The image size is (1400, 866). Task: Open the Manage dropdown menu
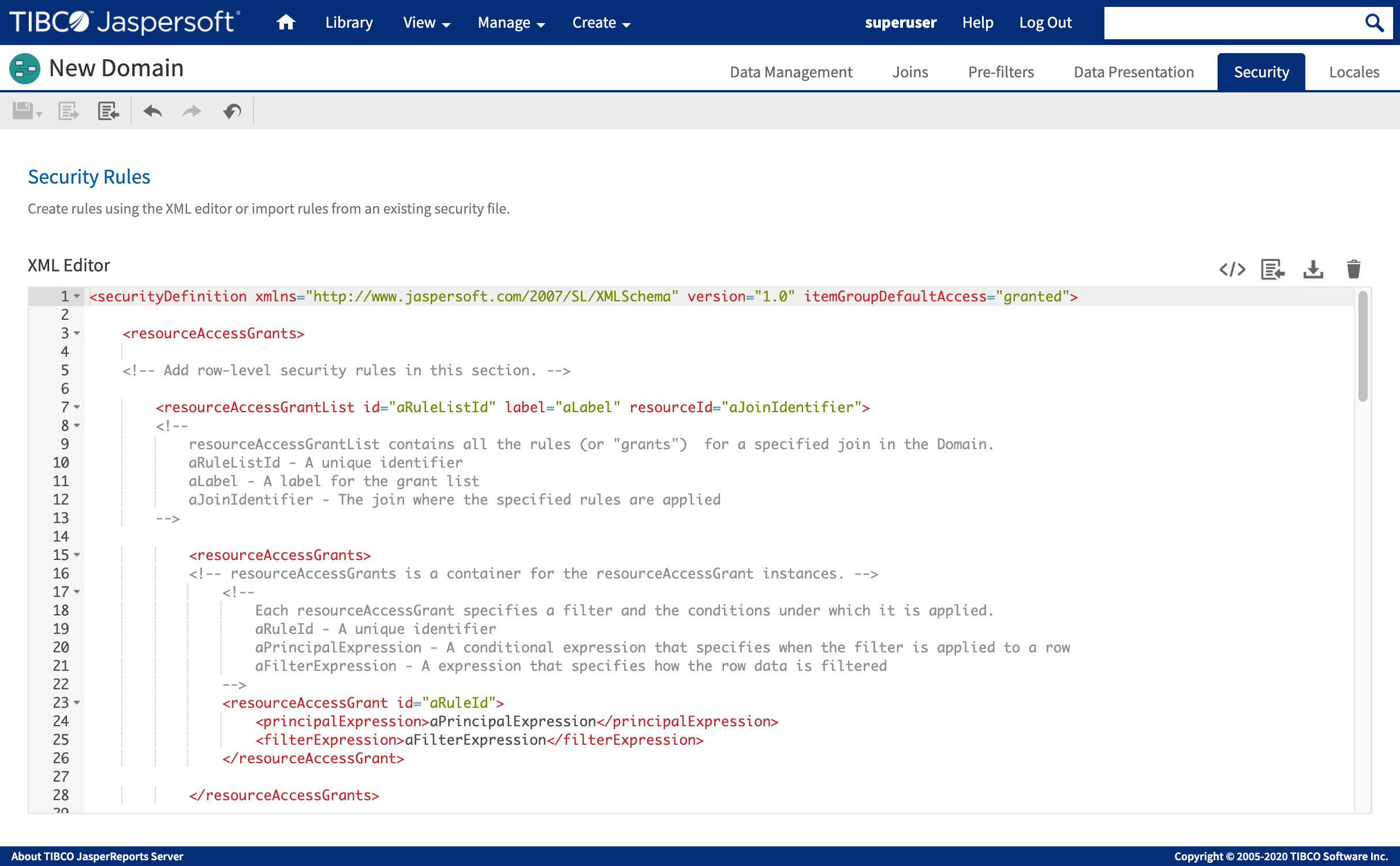[x=512, y=23]
